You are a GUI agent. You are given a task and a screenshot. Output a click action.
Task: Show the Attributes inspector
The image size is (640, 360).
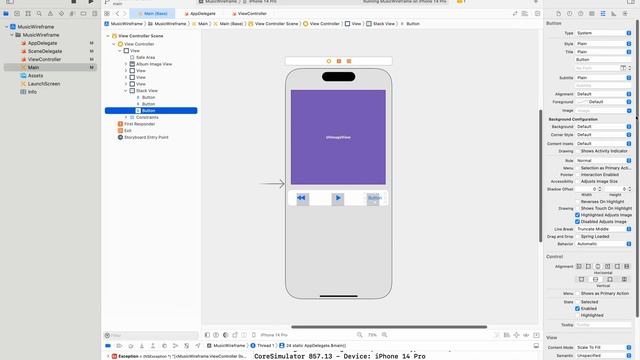602,13
